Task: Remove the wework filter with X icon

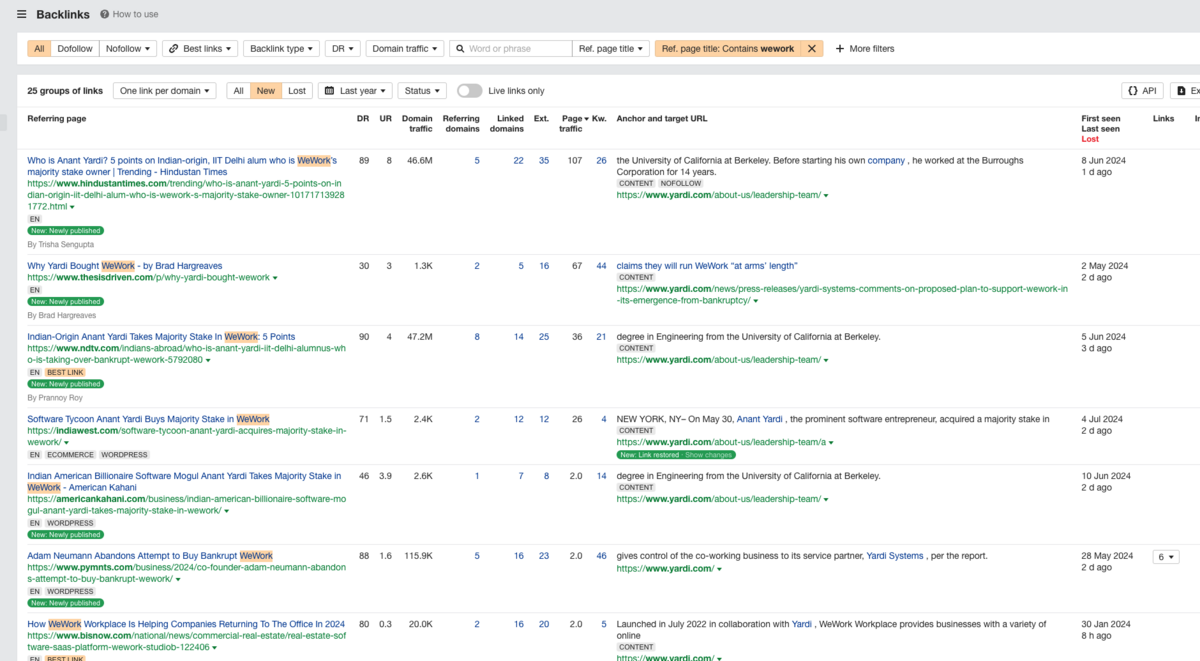Action: 812,48
